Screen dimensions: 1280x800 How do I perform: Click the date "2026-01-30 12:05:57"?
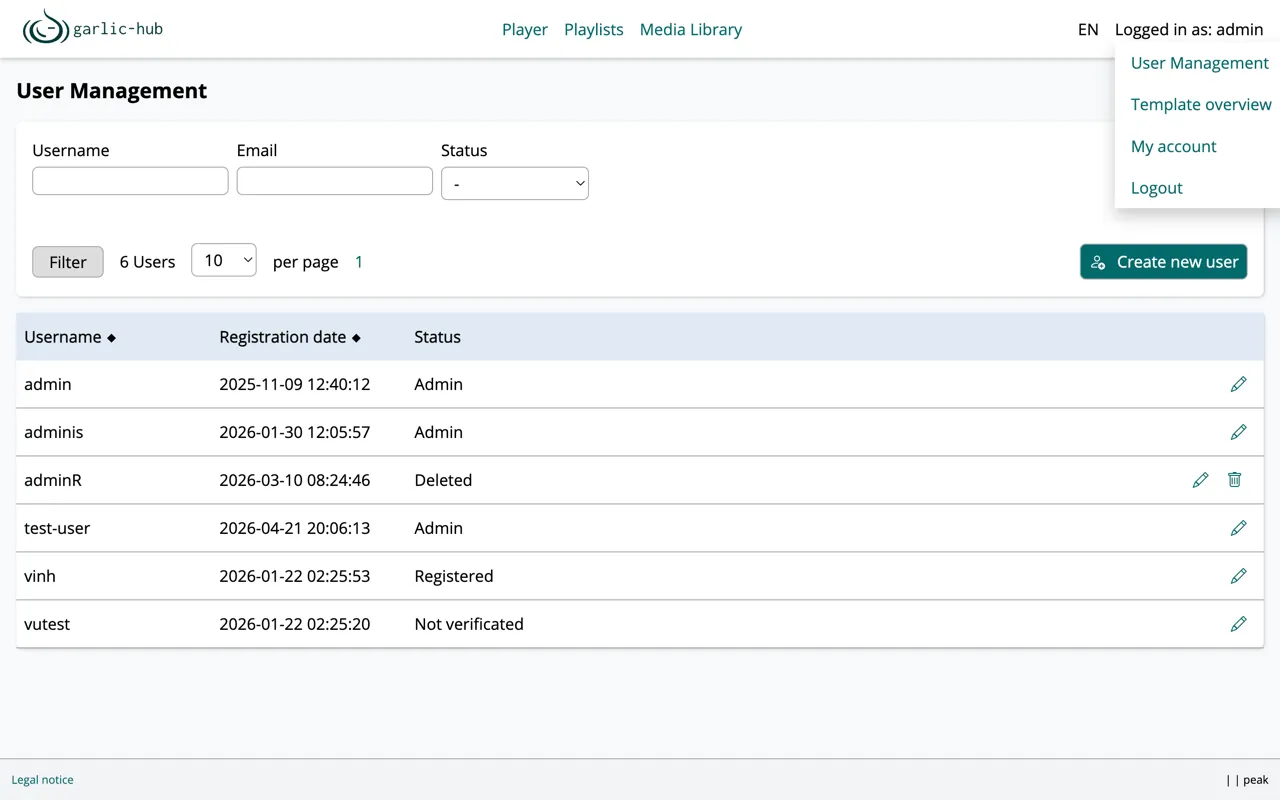tap(295, 432)
